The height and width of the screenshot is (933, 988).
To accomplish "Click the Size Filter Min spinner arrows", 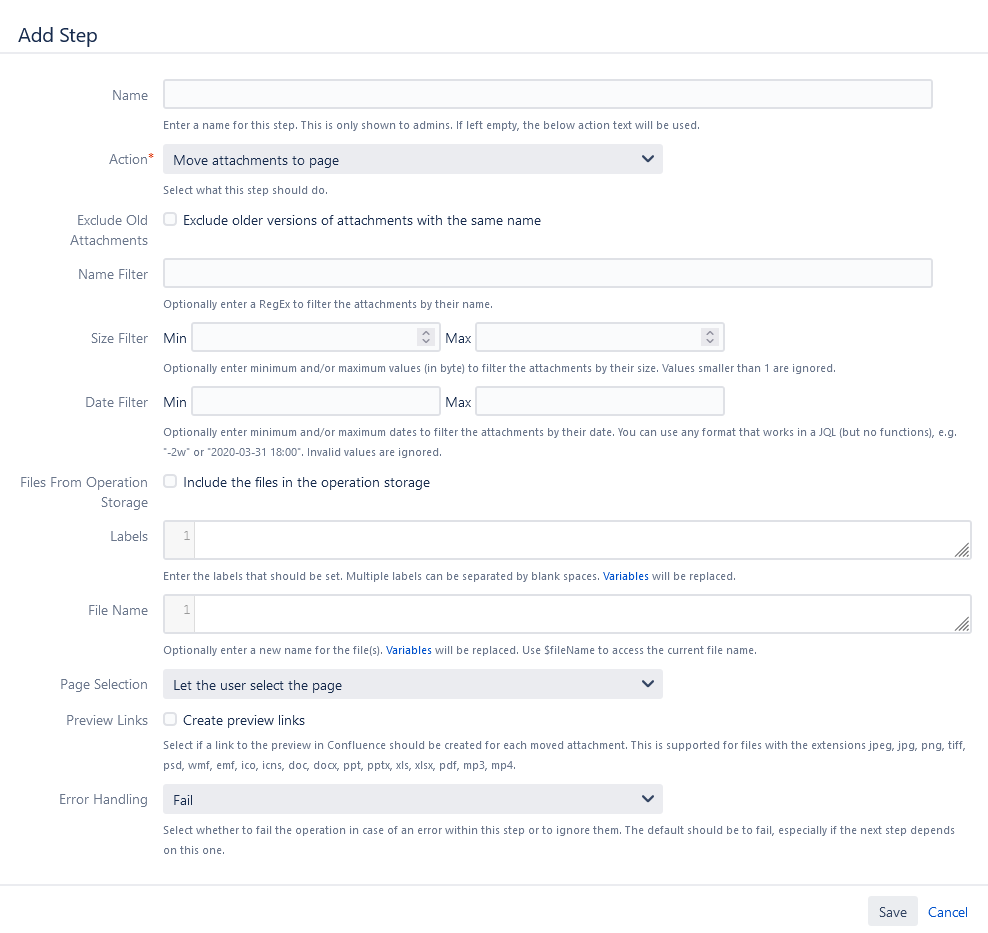I will tap(426, 338).
